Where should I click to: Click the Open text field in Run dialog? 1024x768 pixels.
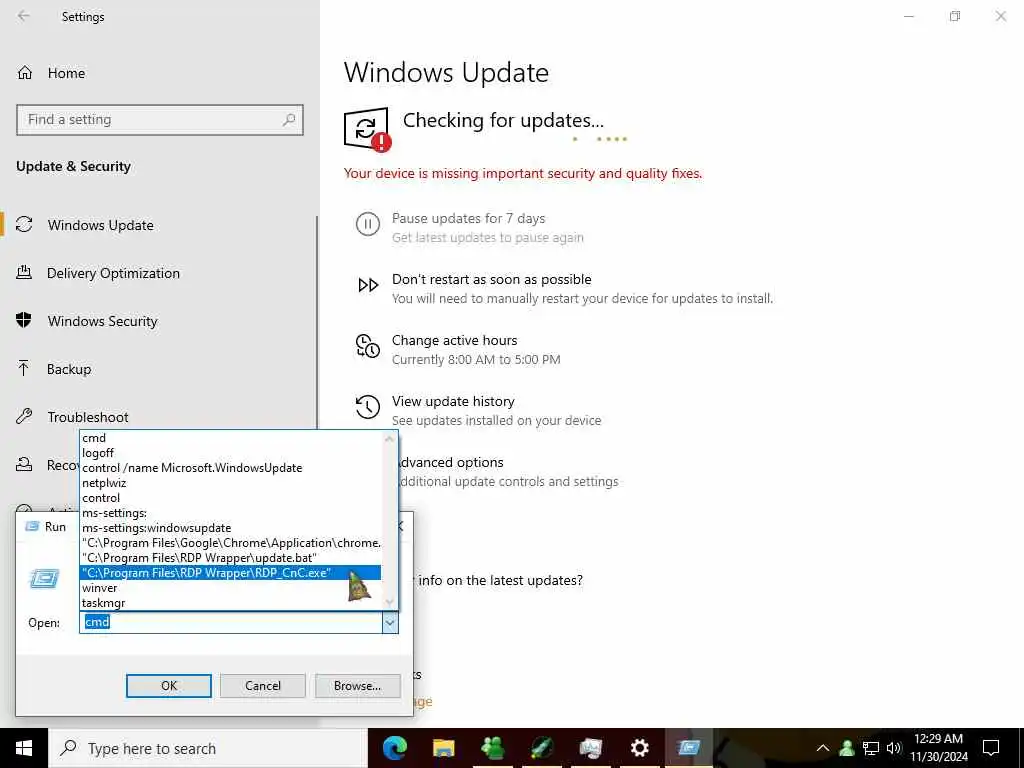pyautogui.click(x=231, y=622)
